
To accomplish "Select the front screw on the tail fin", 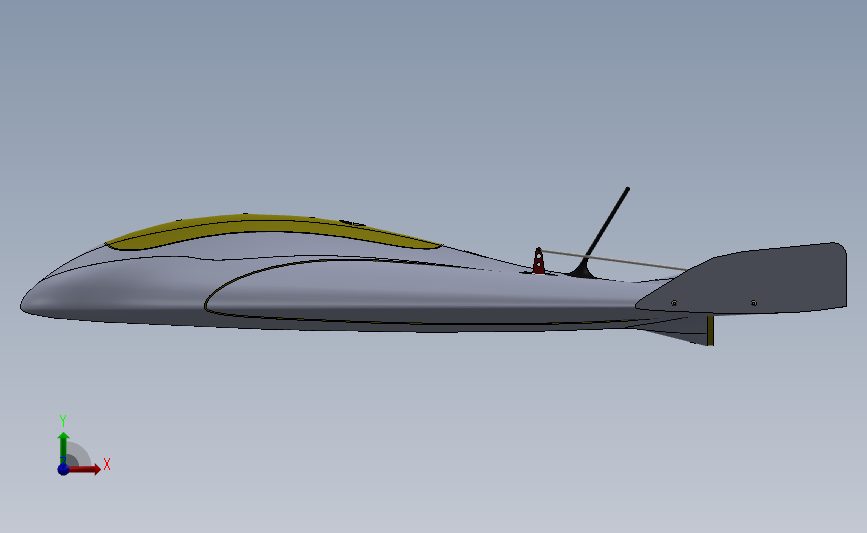I will coord(674,303).
